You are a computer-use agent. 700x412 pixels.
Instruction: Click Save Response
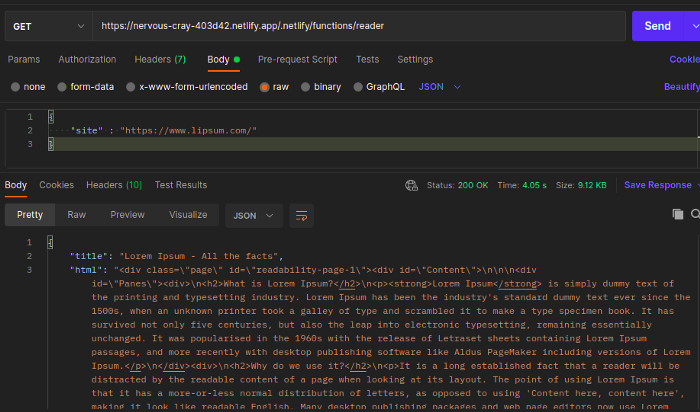click(658, 185)
